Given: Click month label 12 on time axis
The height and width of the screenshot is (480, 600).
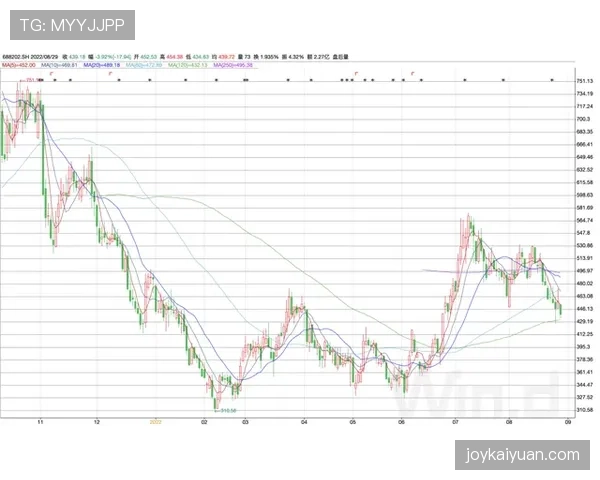Looking at the screenshot, I should point(97,422).
